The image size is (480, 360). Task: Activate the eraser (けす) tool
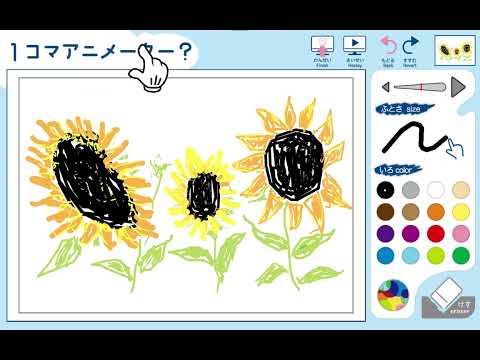click(x=448, y=298)
